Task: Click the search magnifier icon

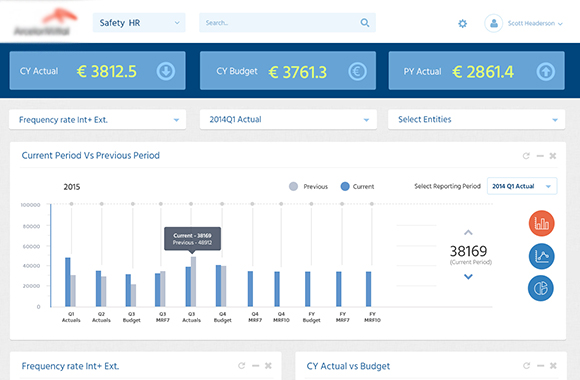Action: point(365,23)
